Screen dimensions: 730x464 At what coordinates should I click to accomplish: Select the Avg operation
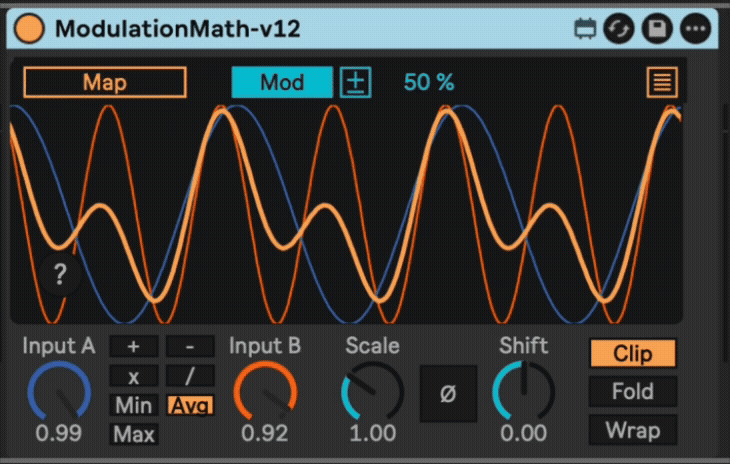(190, 405)
